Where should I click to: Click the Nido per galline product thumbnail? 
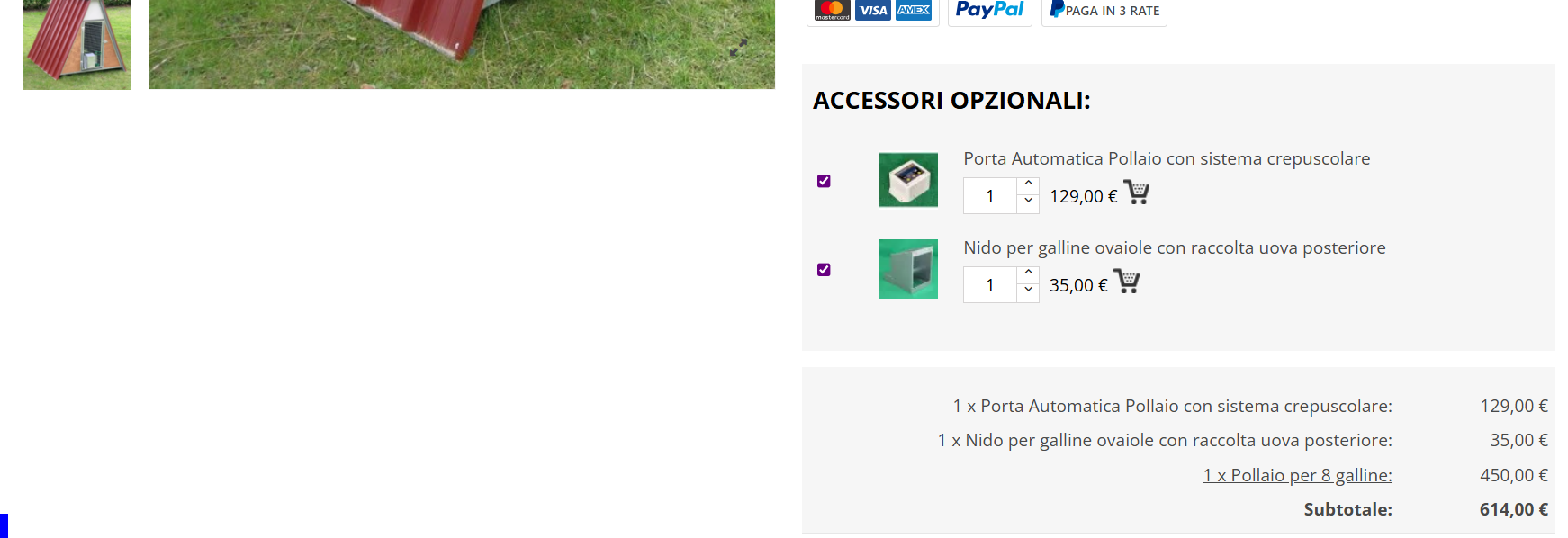click(908, 269)
